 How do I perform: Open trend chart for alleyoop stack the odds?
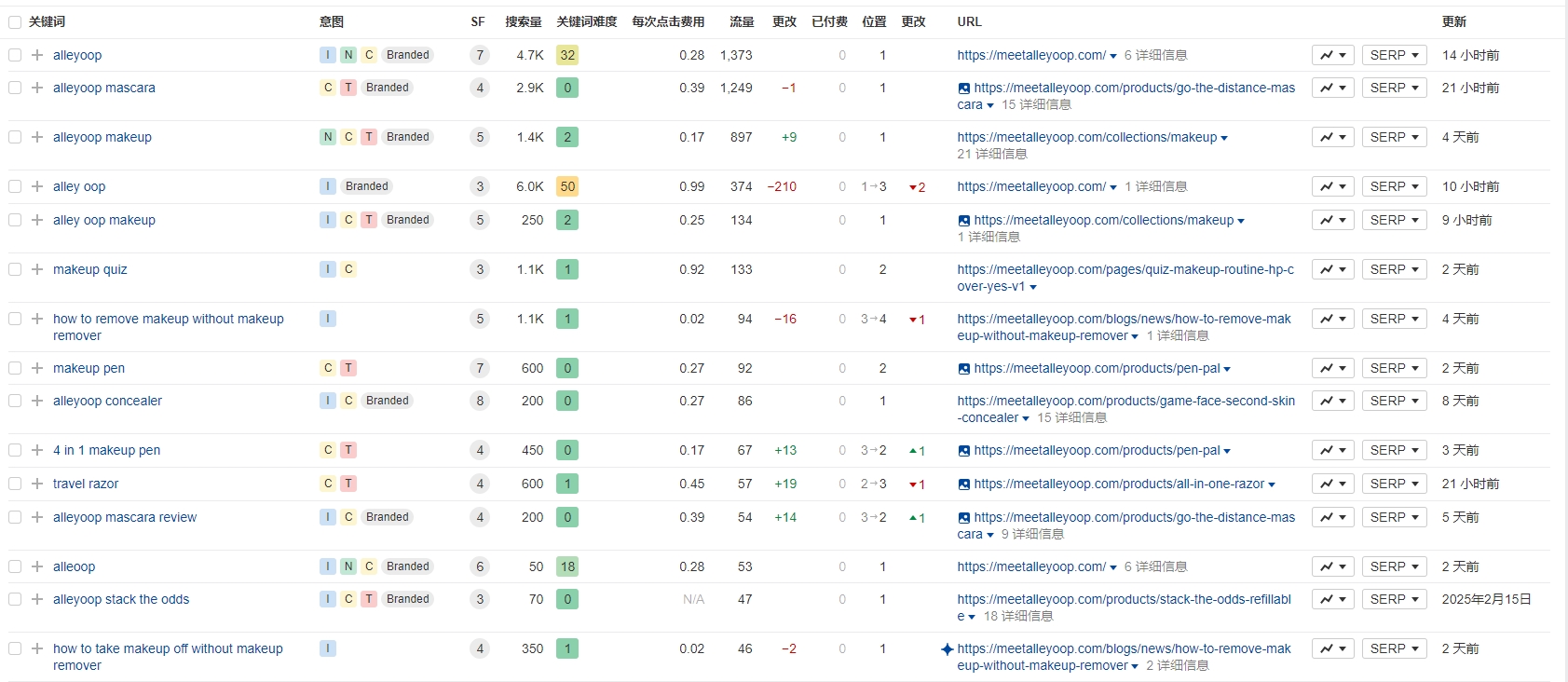1332,599
